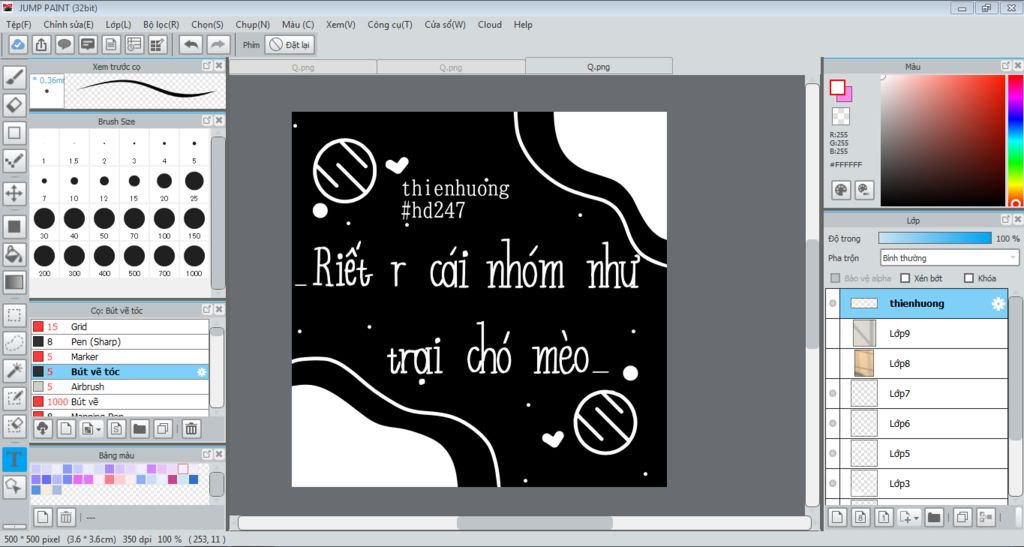This screenshot has width=1024, height=547.
Task: Select the Brush tool in left toolbar
Action: coord(14,77)
